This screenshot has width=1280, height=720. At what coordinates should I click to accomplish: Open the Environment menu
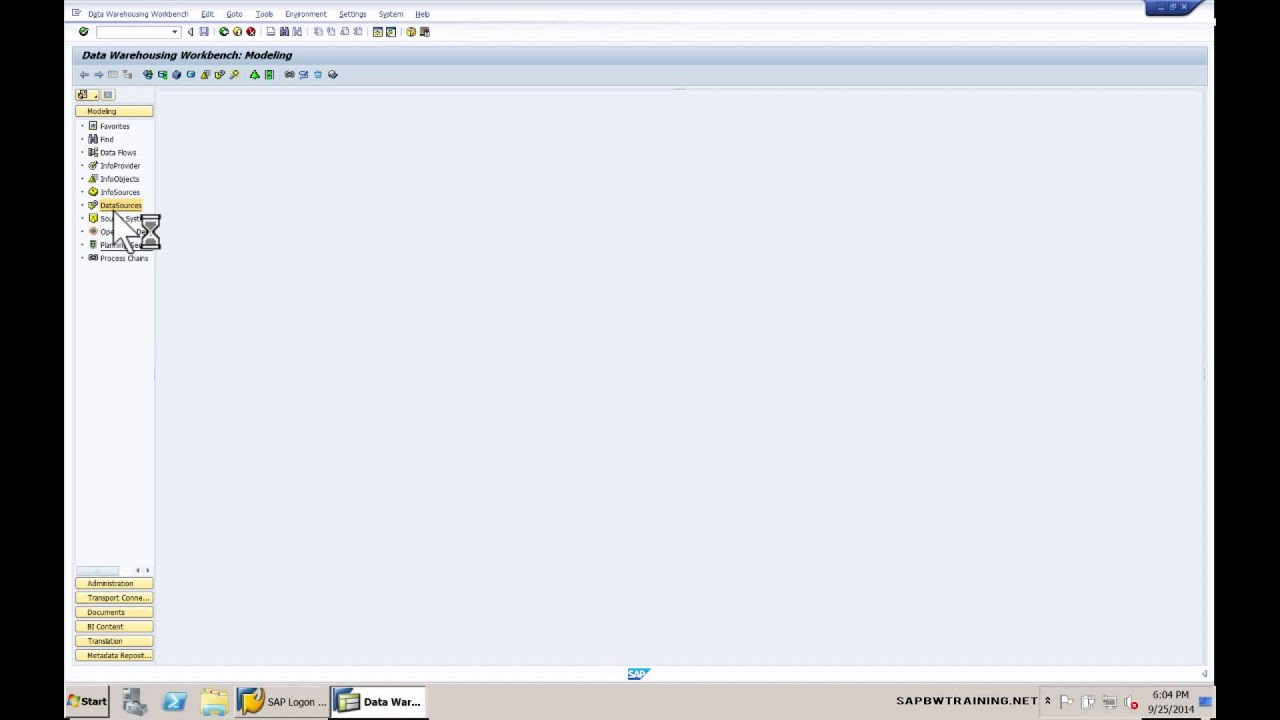click(x=306, y=14)
